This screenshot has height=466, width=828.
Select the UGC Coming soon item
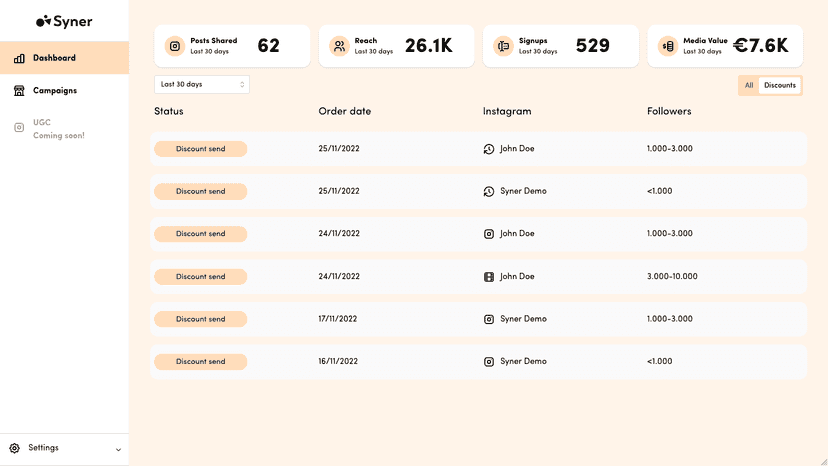64,128
